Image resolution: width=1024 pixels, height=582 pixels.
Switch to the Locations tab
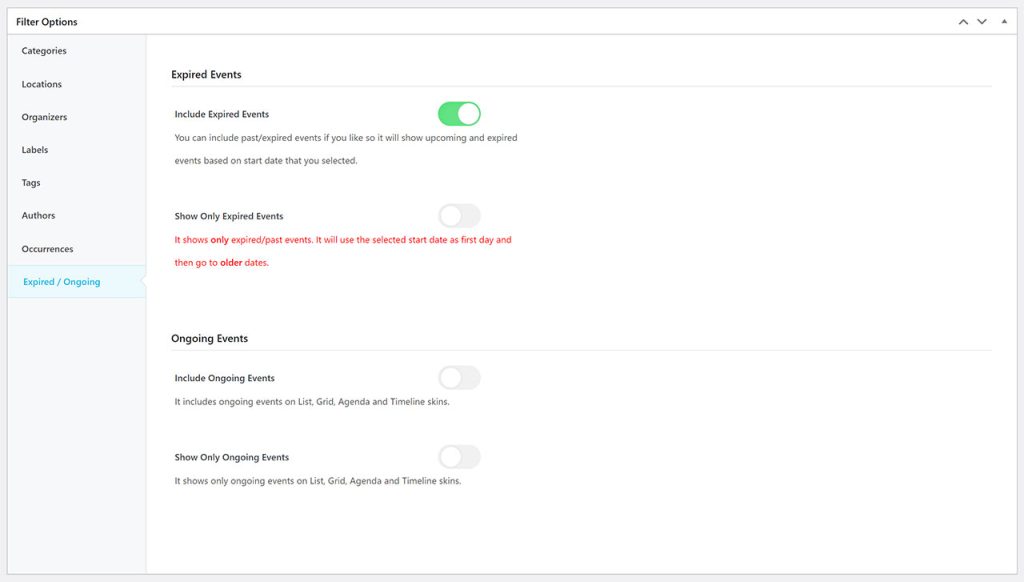pos(41,83)
